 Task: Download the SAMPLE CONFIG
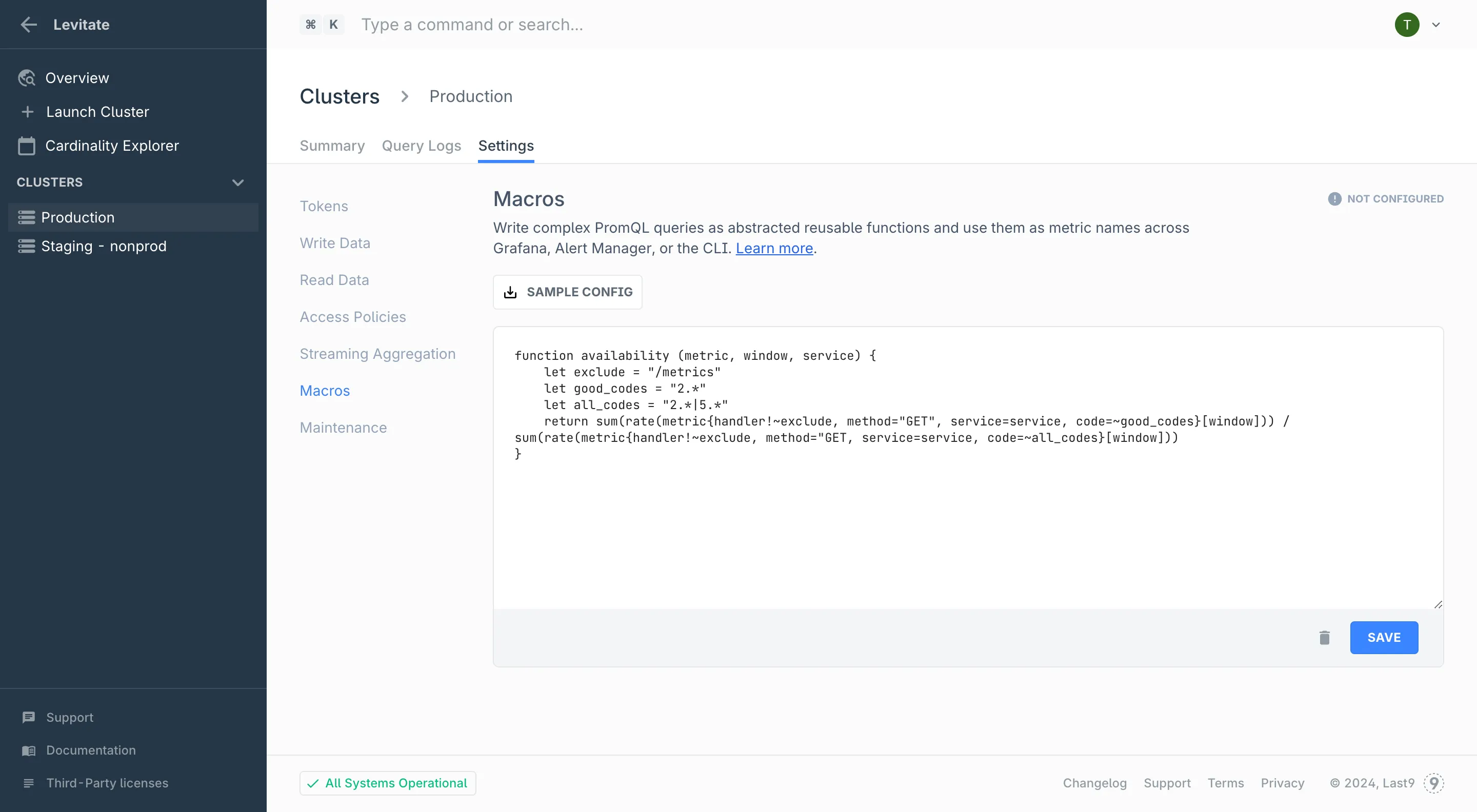tap(567, 292)
